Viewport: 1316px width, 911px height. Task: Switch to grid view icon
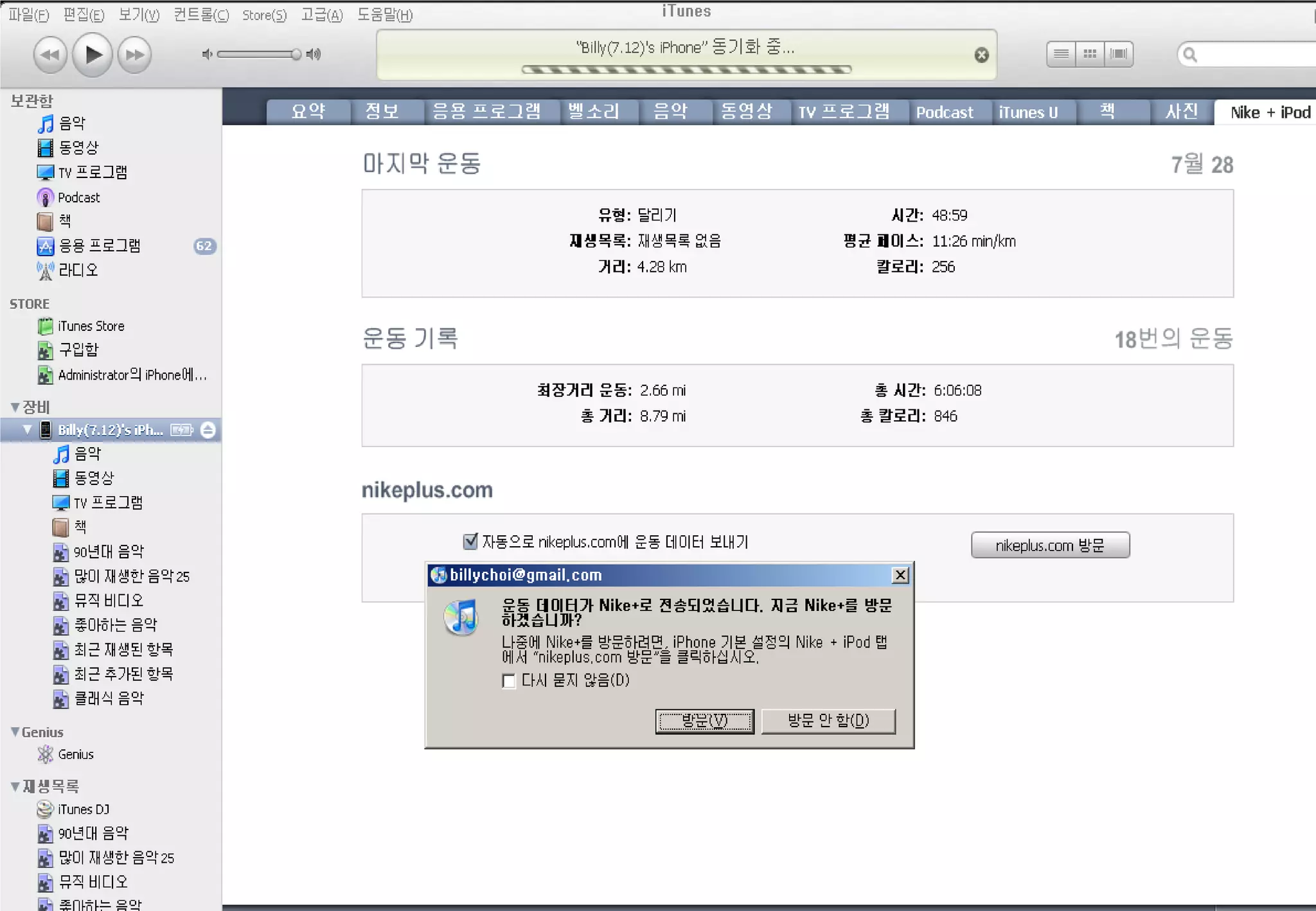(1090, 54)
